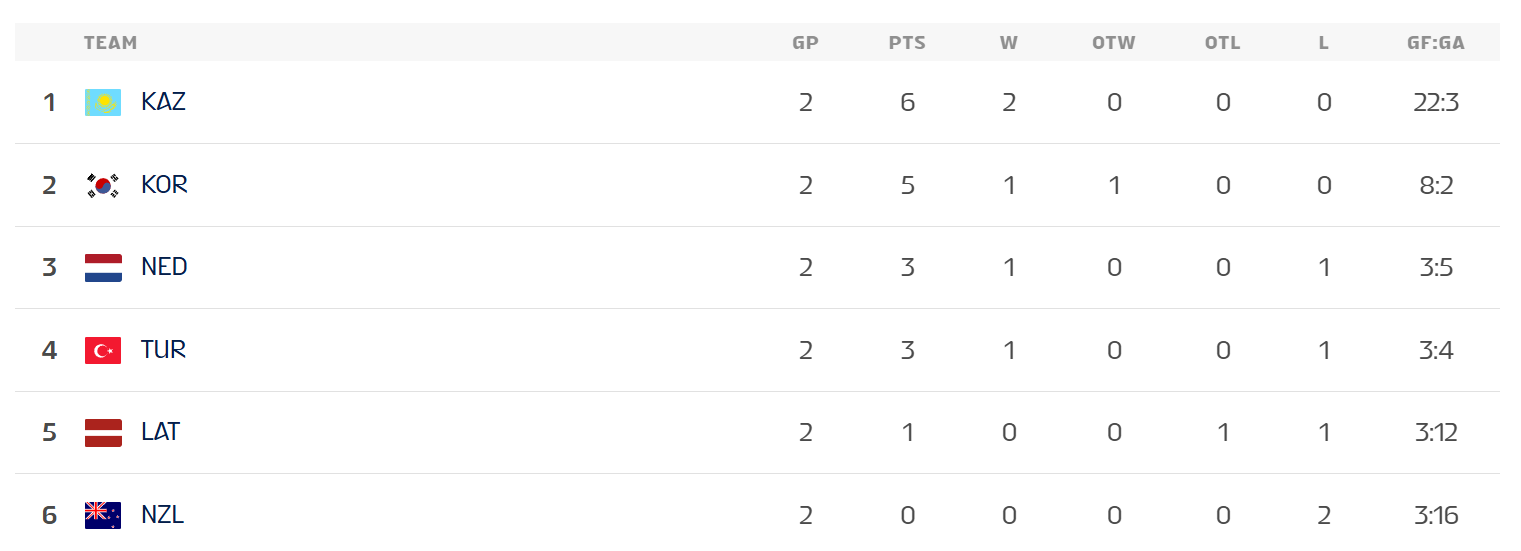
Task: Click the GP column header
Action: tap(805, 43)
